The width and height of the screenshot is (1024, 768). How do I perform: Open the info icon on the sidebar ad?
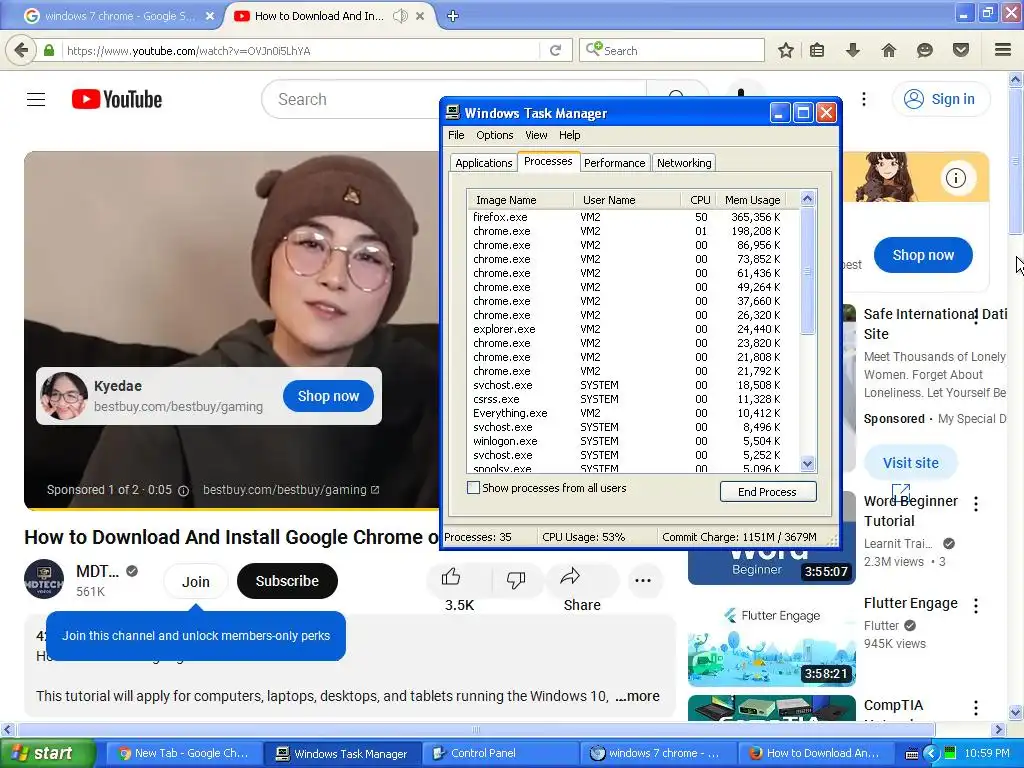955,178
